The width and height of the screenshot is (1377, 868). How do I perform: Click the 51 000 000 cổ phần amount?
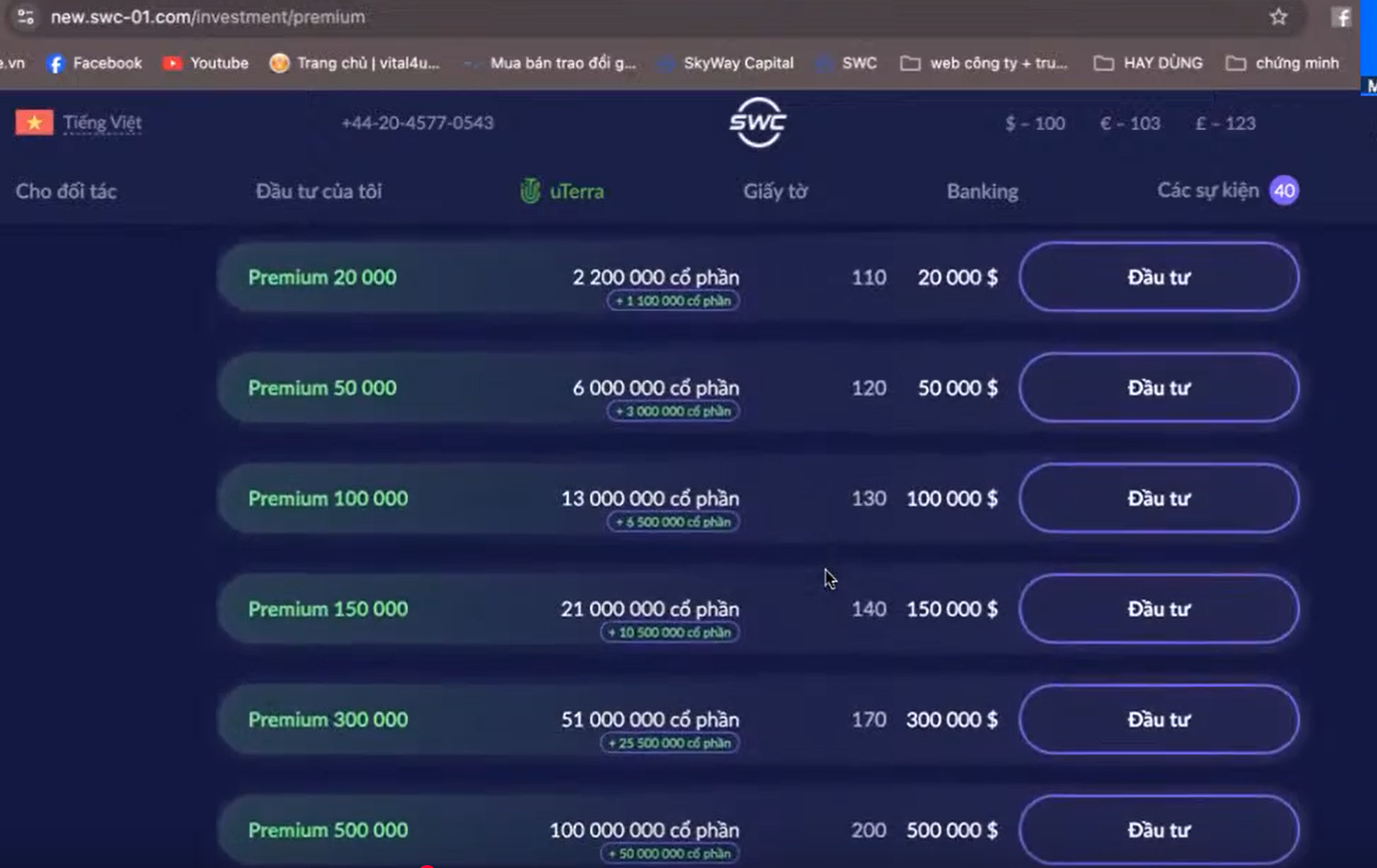click(650, 719)
